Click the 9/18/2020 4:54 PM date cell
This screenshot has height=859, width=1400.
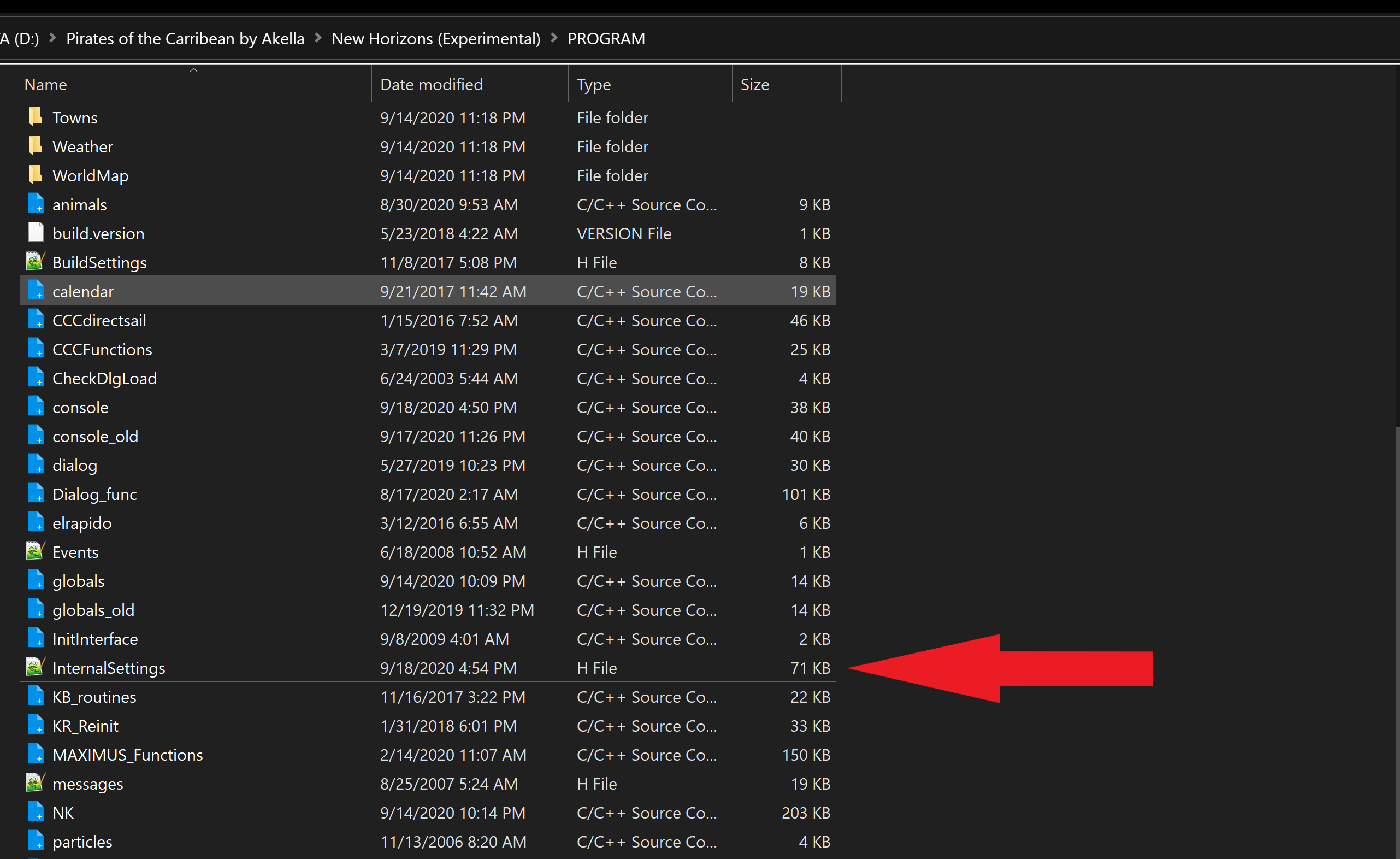[448, 668]
